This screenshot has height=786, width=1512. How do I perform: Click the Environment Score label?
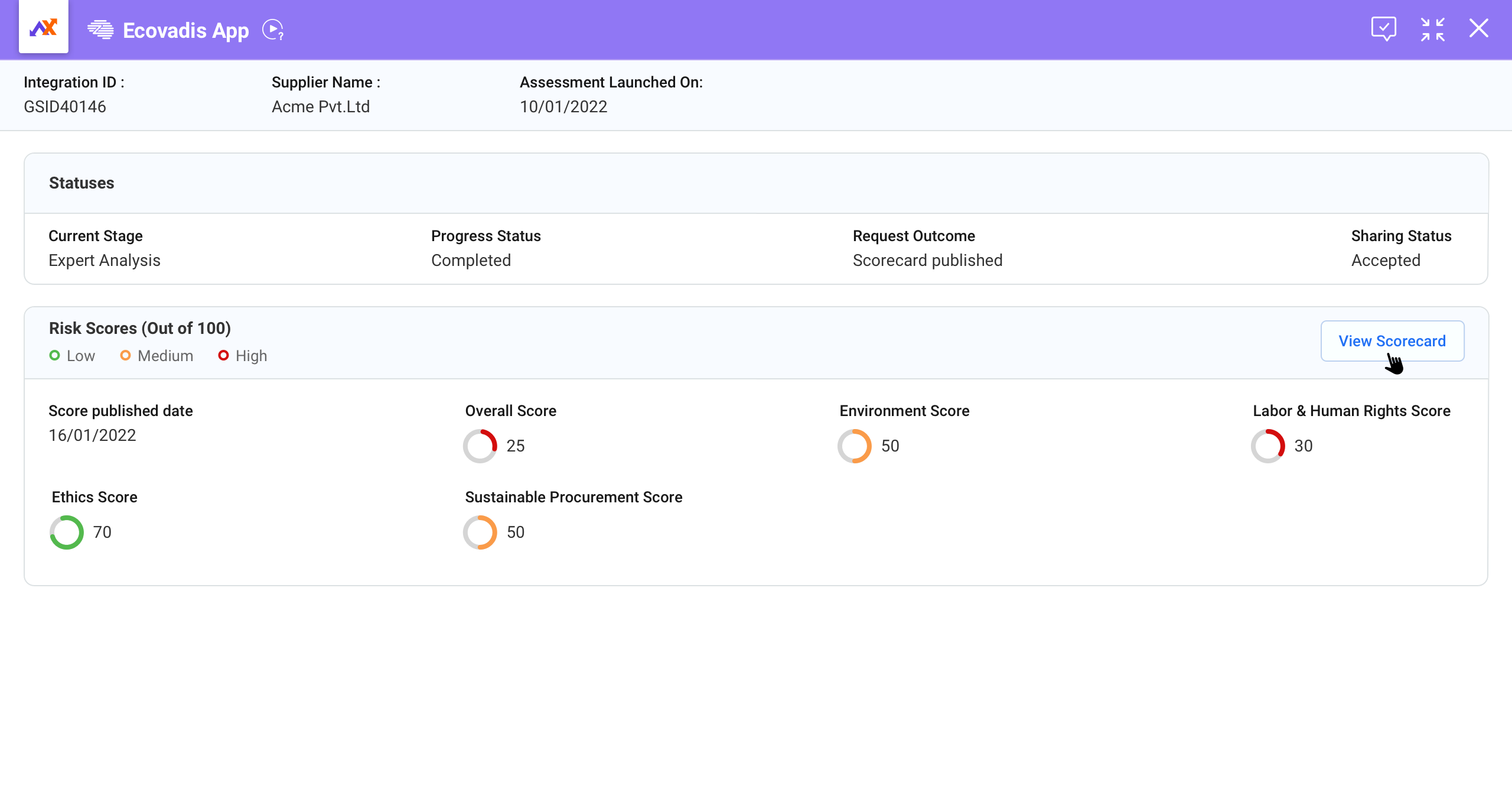click(905, 411)
